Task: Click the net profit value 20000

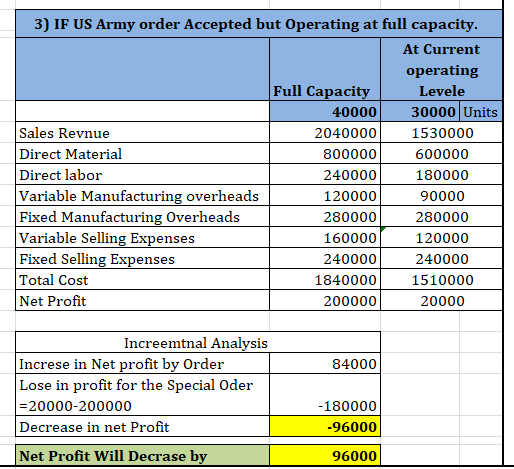Action: (441, 301)
